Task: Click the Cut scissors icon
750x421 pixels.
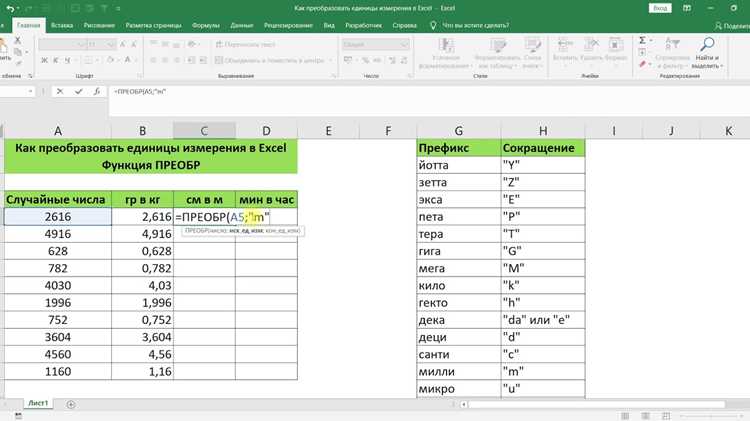Action: tap(18, 40)
